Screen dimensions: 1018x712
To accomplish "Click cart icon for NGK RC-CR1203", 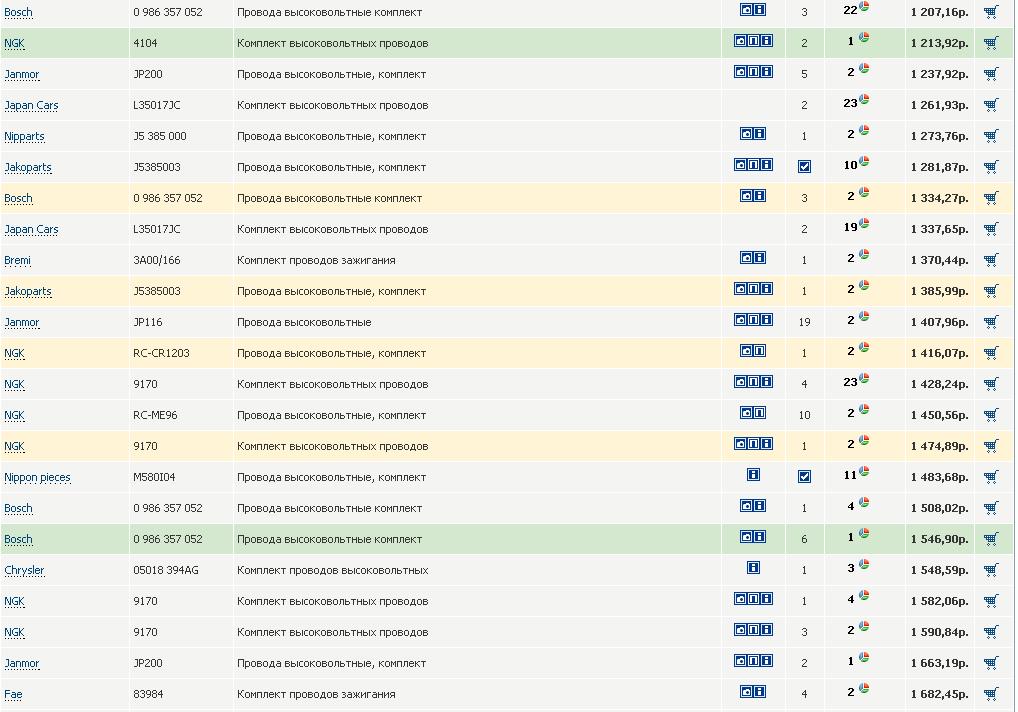I will 991,353.
